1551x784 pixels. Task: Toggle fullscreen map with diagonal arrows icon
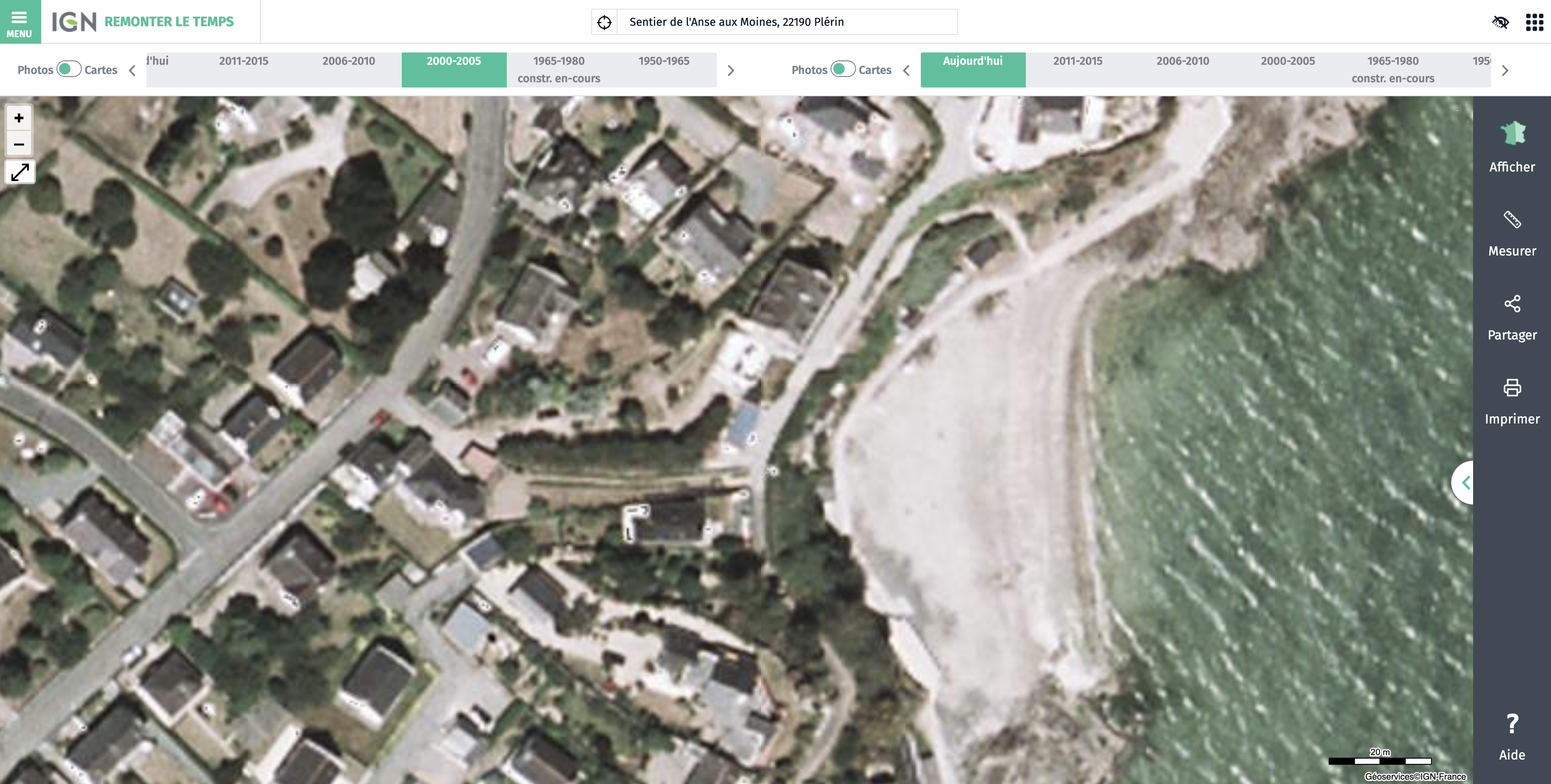[x=20, y=172]
